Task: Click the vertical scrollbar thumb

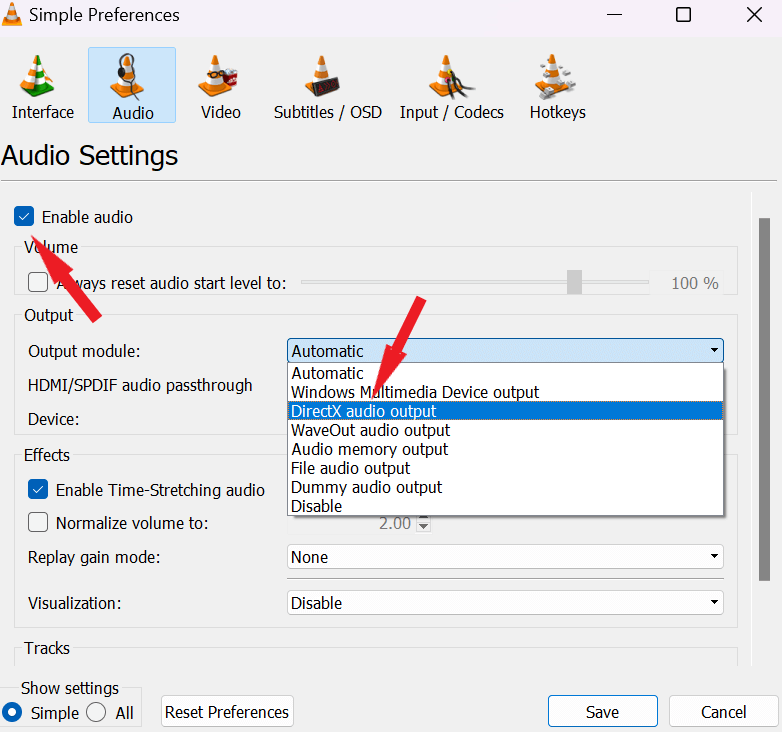Action: coord(764,399)
